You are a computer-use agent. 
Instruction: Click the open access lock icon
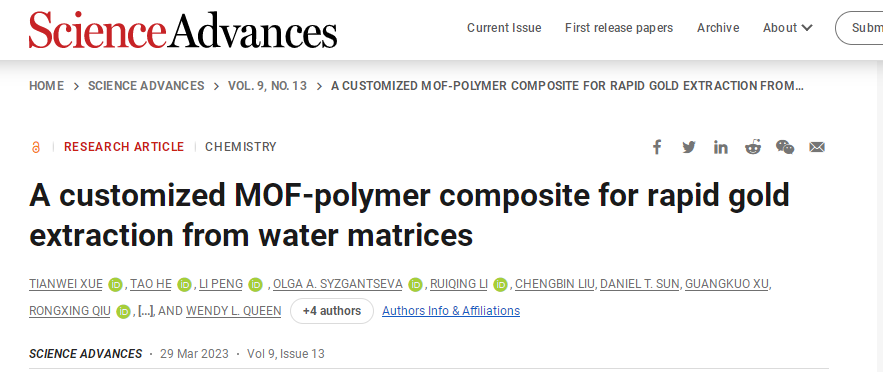click(36, 147)
